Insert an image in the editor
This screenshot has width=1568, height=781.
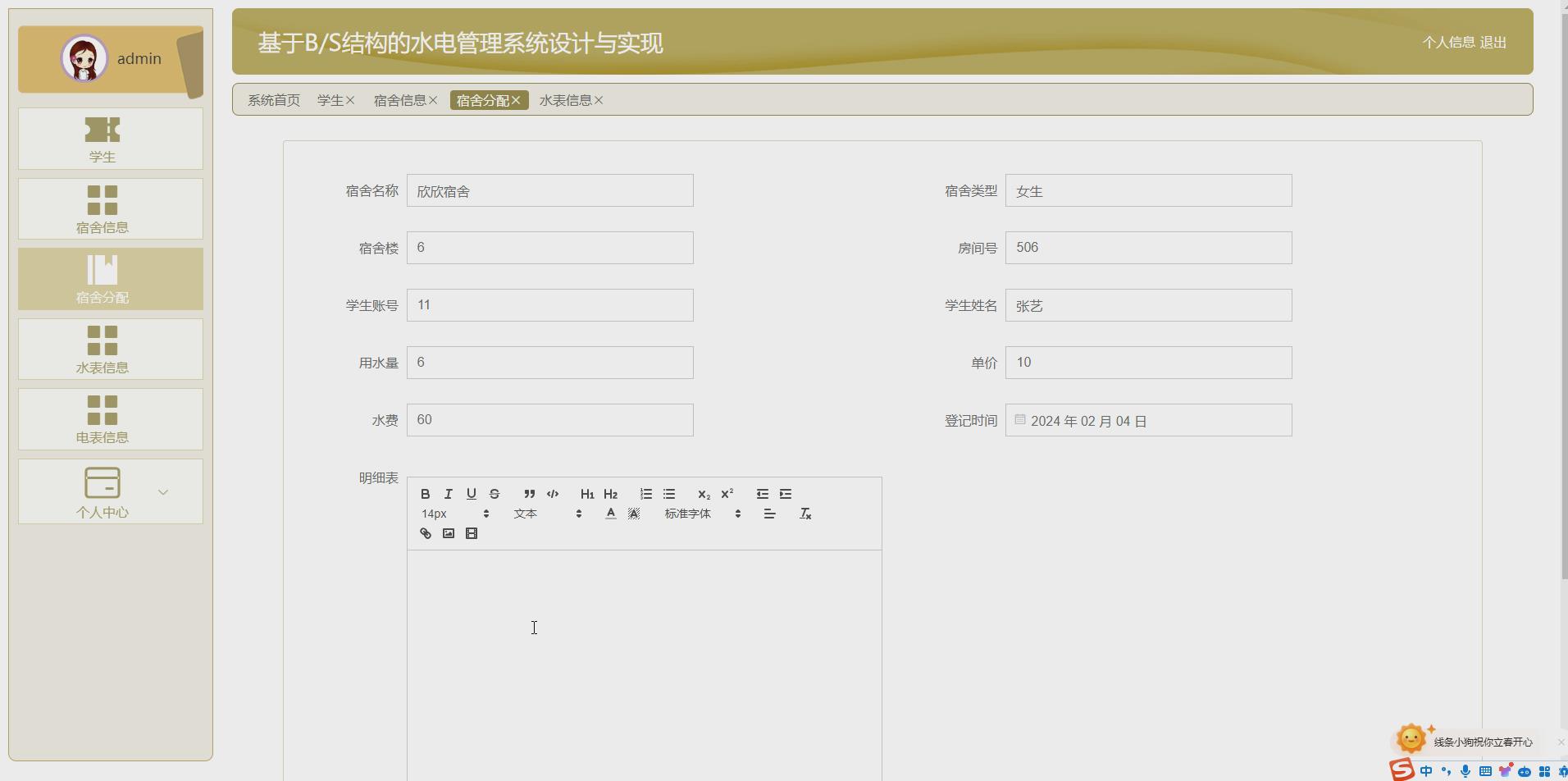[x=448, y=533]
